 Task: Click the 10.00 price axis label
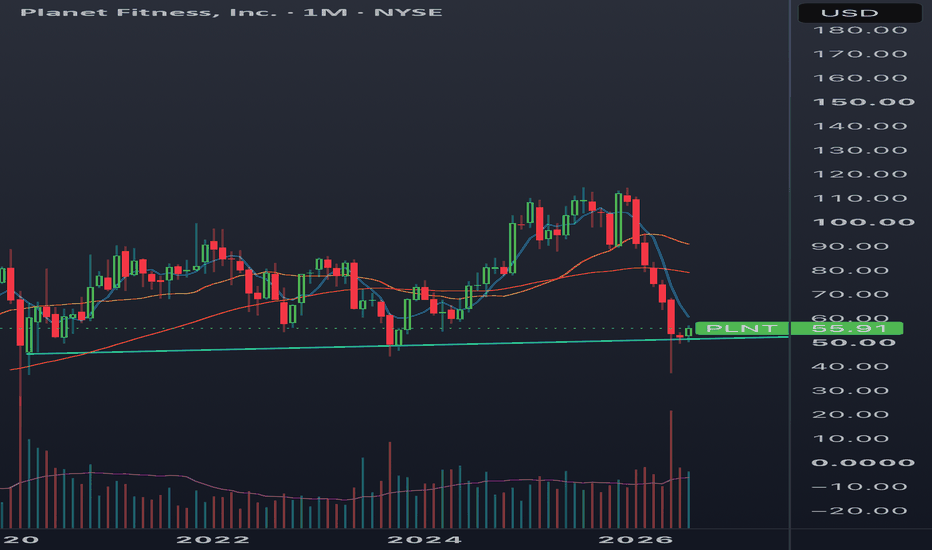pyautogui.click(x=850, y=439)
